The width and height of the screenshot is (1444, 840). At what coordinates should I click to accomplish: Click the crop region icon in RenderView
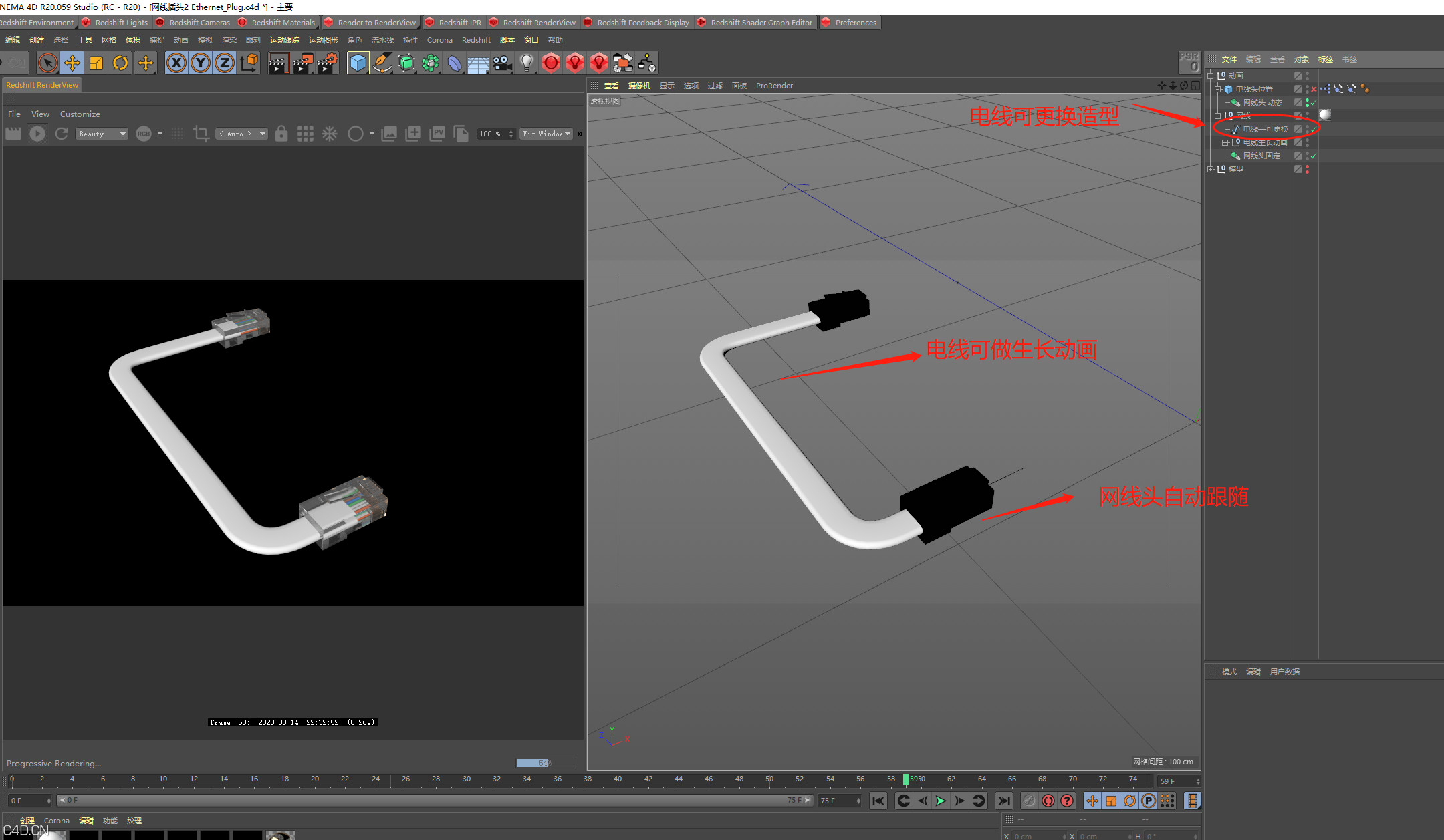pyautogui.click(x=201, y=134)
